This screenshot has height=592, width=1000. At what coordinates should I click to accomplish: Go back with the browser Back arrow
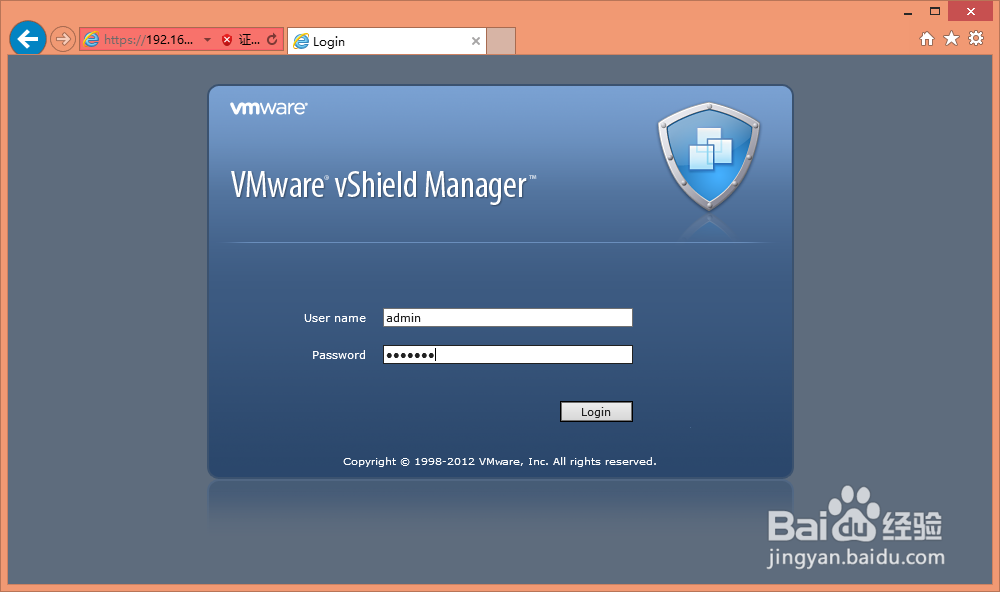(x=27, y=39)
